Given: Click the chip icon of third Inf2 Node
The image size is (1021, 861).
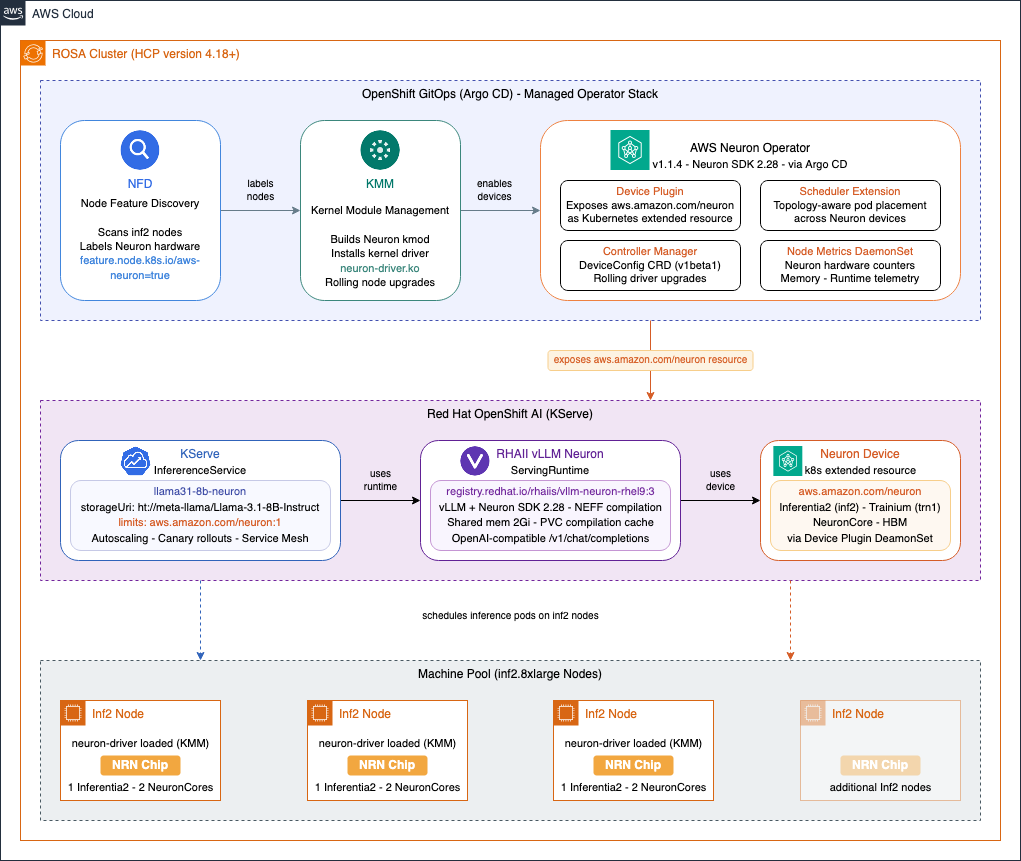Looking at the screenshot, I should tap(566, 713).
